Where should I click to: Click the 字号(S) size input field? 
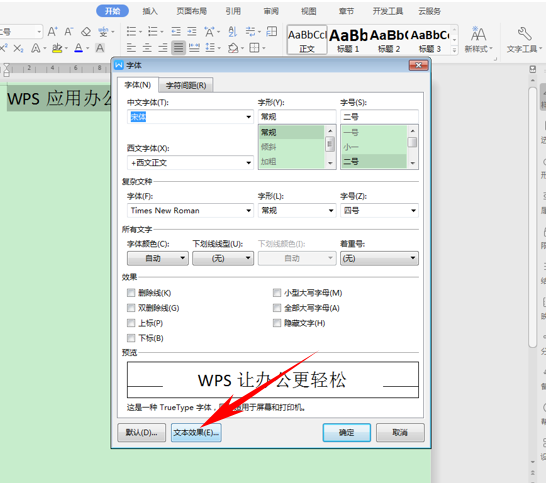pyautogui.click(x=379, y=117)
